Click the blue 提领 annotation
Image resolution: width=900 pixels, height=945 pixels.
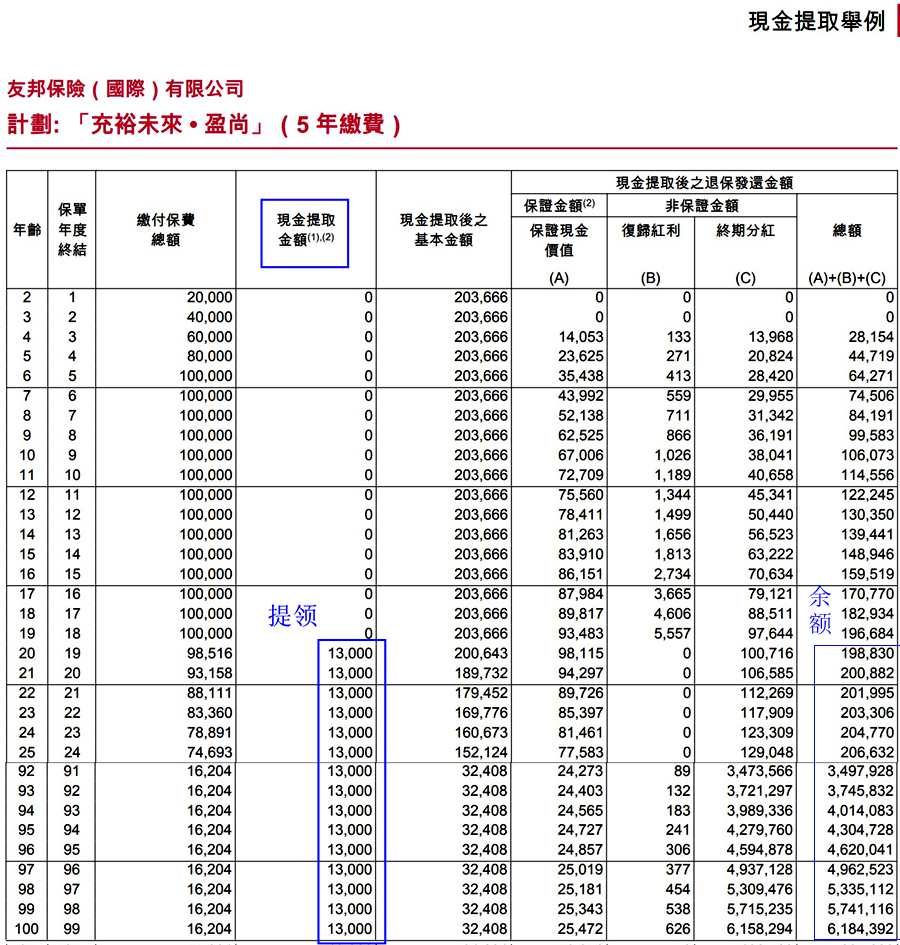pyautogui.click(x=292, y=616)
